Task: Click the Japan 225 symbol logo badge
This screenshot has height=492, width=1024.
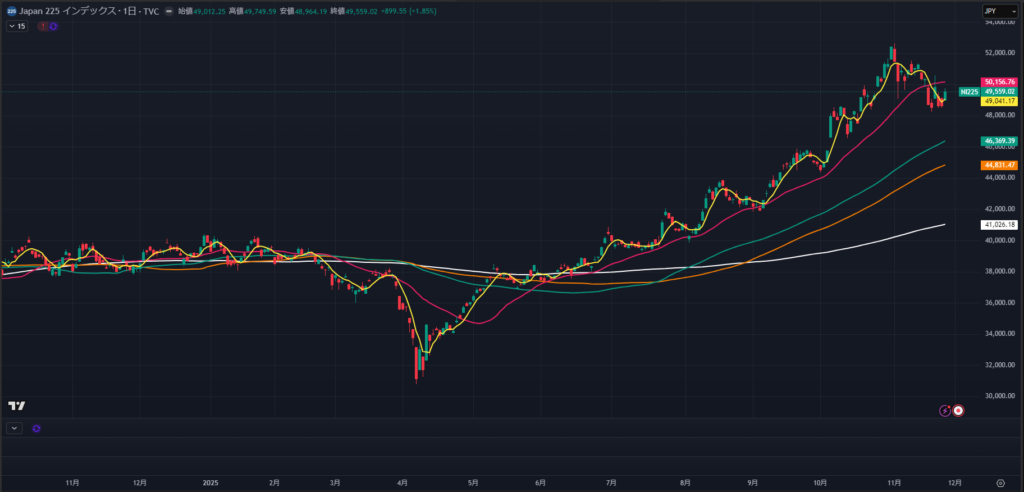Action: [x=10, y=11]
